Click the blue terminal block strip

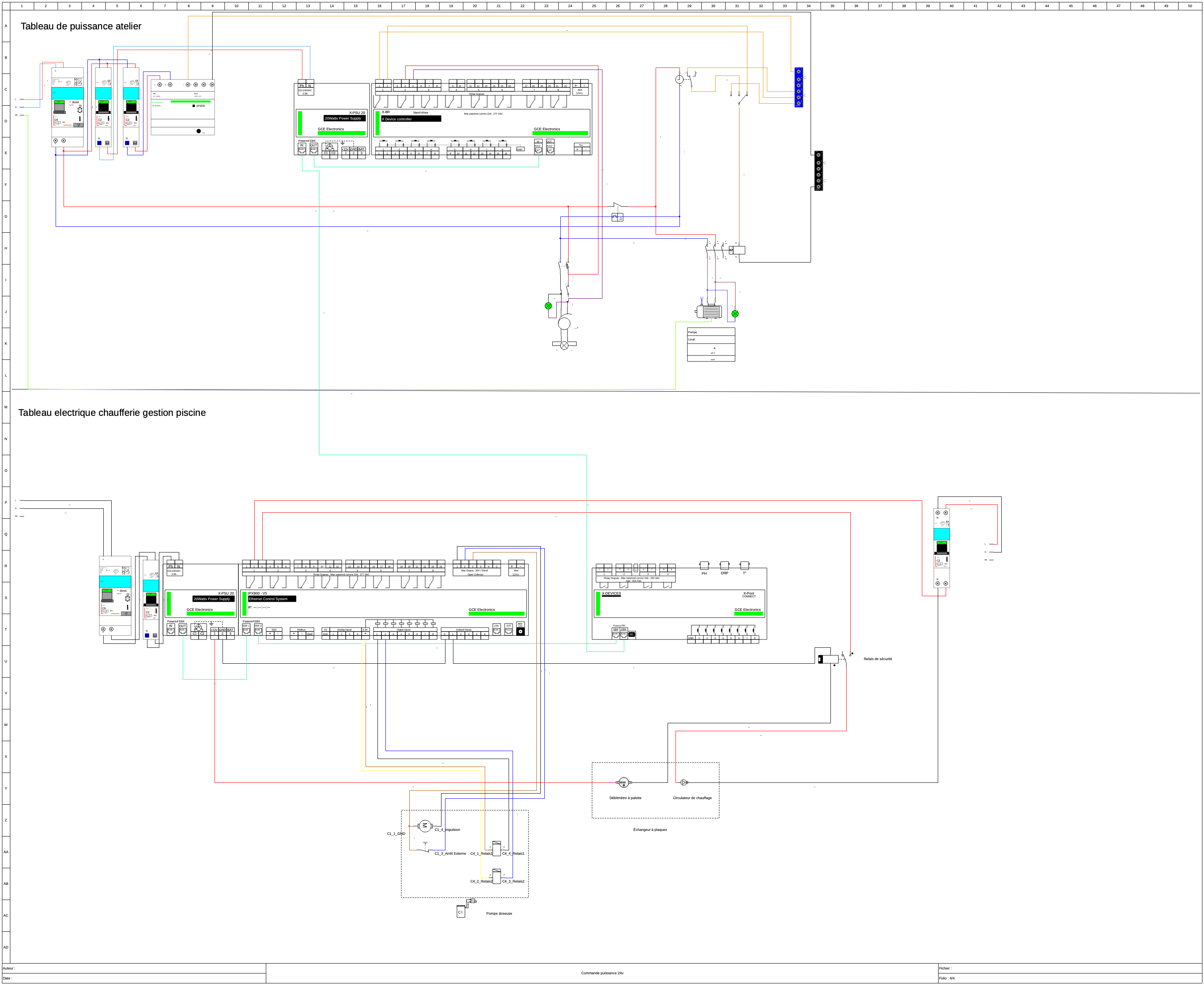(x=799, y=87)
